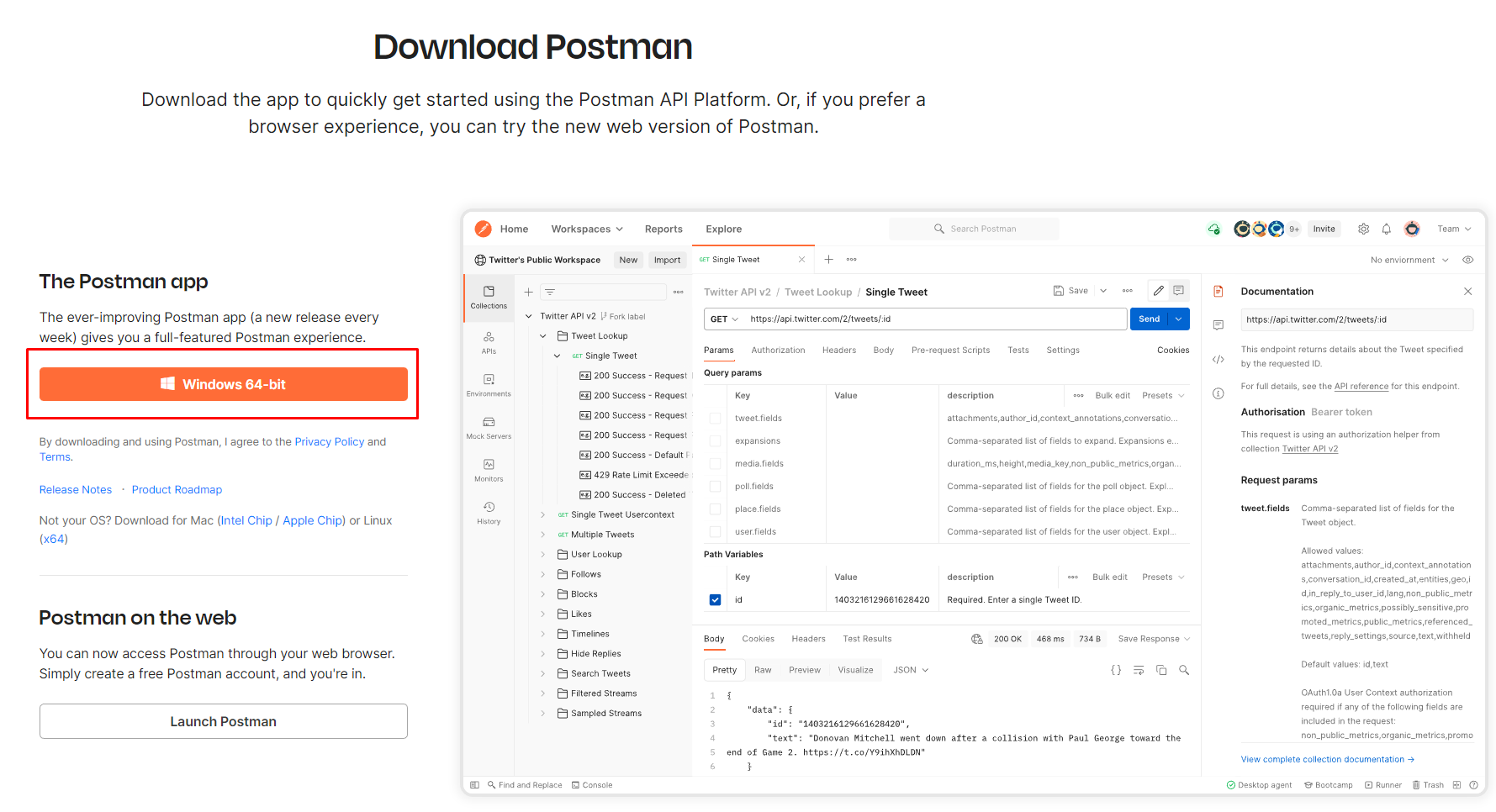
Task: Switch to the Tests request tab
Action: point(1018,350)
